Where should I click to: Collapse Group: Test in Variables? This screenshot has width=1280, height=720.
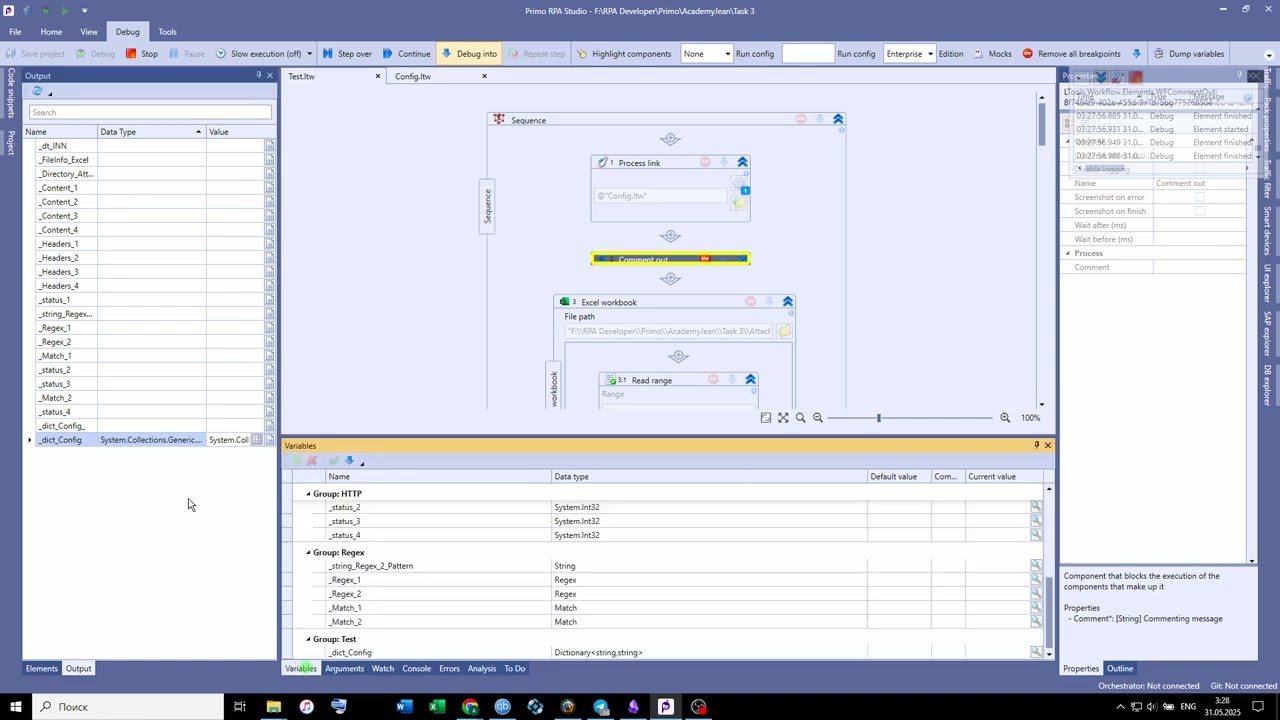click(x=308, y=639)
